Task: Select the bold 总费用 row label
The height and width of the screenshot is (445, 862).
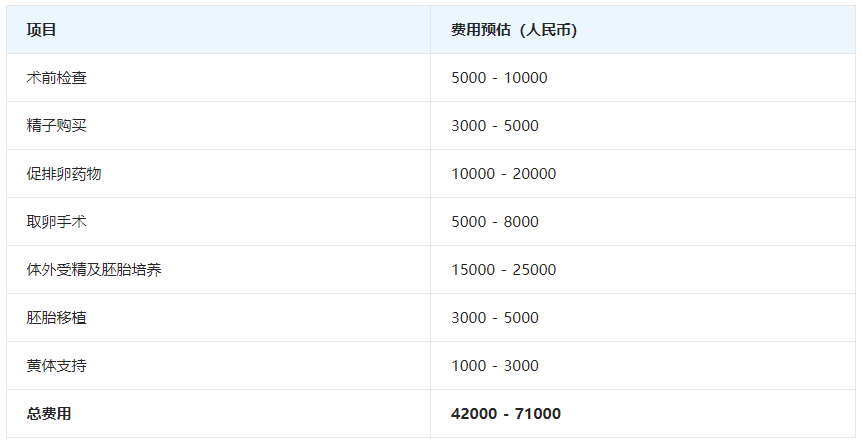Action: pos(49,414)
